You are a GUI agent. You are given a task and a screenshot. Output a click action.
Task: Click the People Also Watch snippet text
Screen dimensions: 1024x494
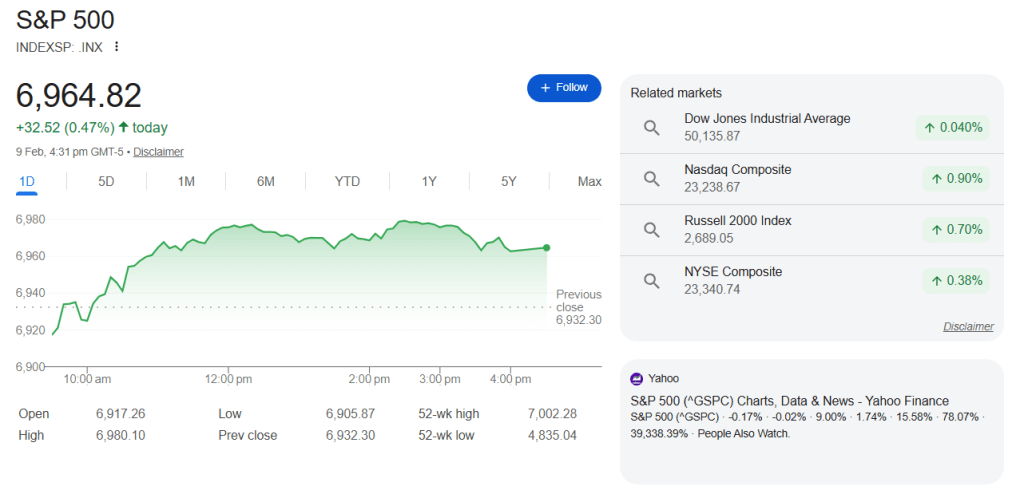tap(744, 434)
